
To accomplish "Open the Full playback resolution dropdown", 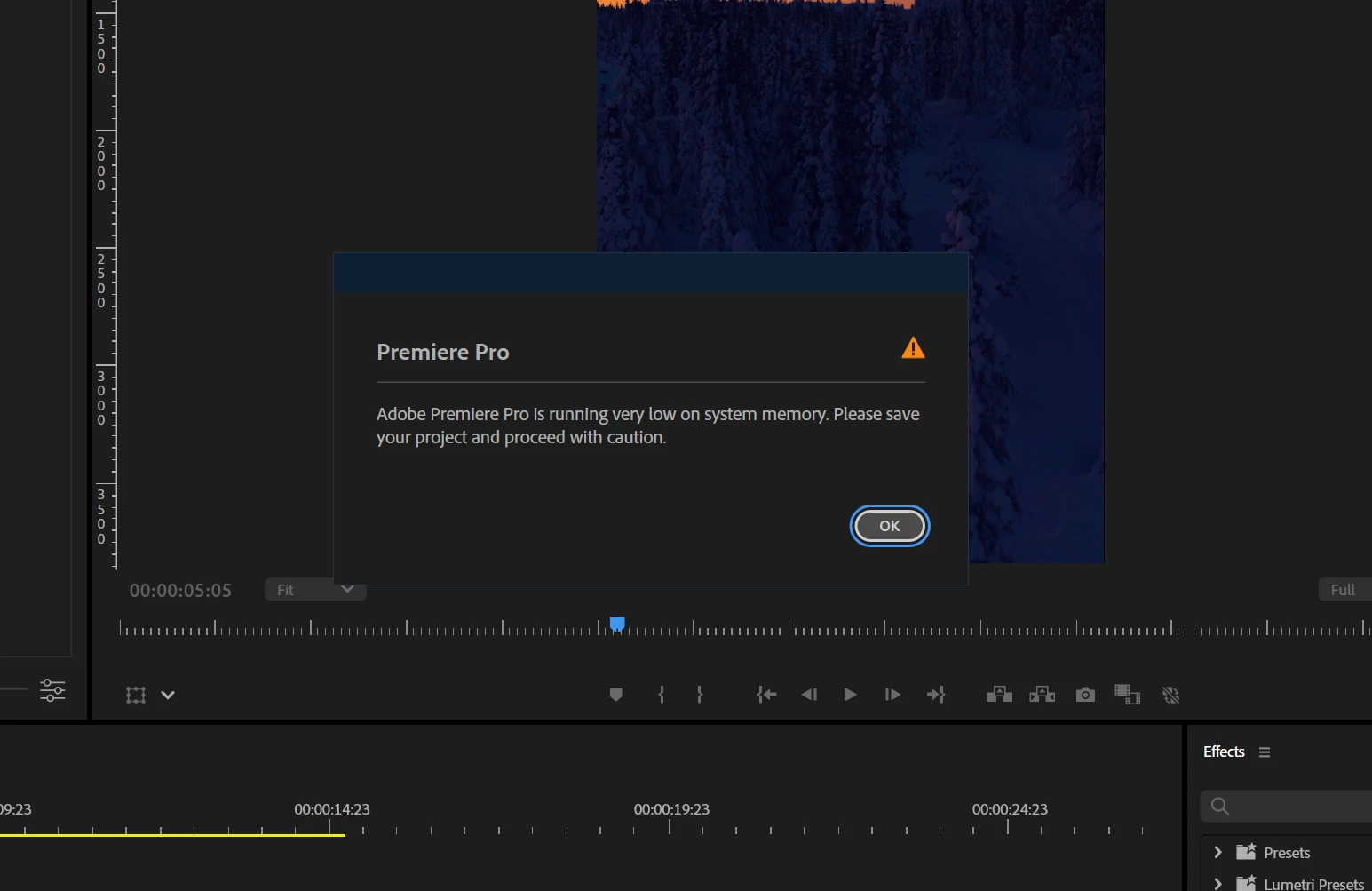I will tap(1344, 590).
